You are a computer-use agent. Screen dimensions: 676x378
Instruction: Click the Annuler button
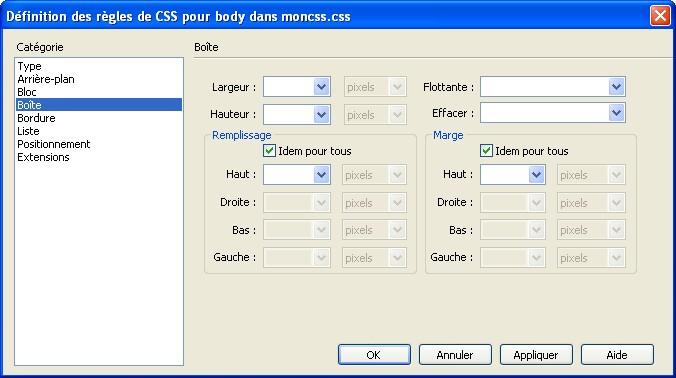pos(455,355)
